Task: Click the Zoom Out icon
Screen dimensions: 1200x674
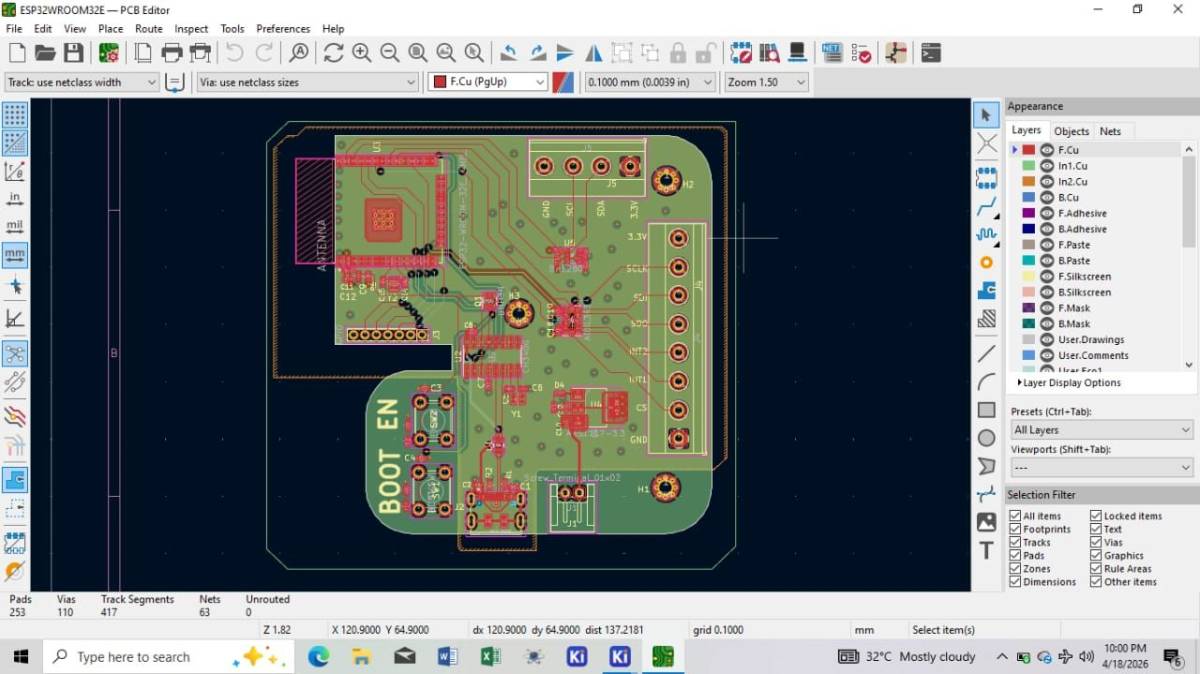Action: coord(389,52)
